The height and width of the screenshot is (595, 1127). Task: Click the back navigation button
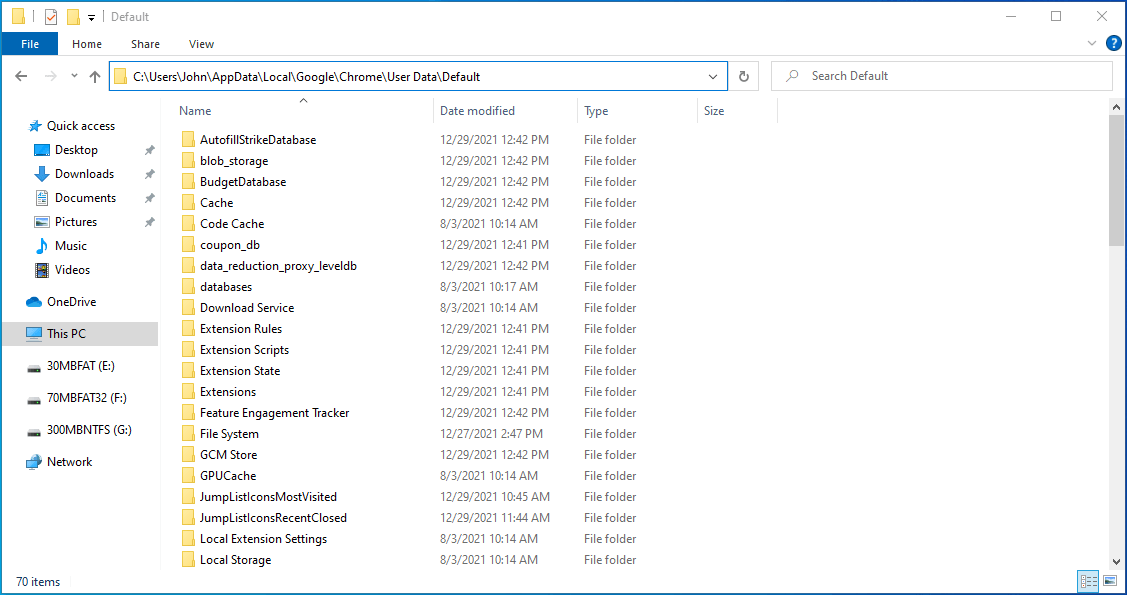tap(21, 75)
